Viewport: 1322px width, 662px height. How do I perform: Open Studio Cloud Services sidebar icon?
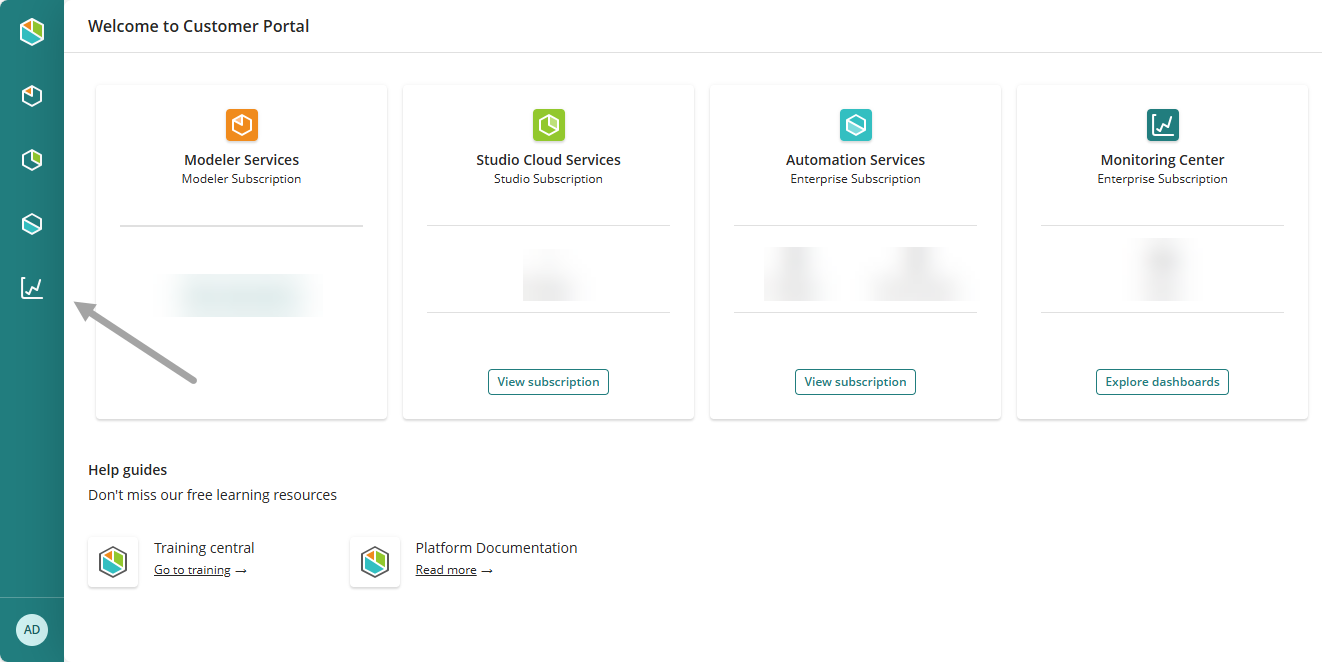click(32, 160)
